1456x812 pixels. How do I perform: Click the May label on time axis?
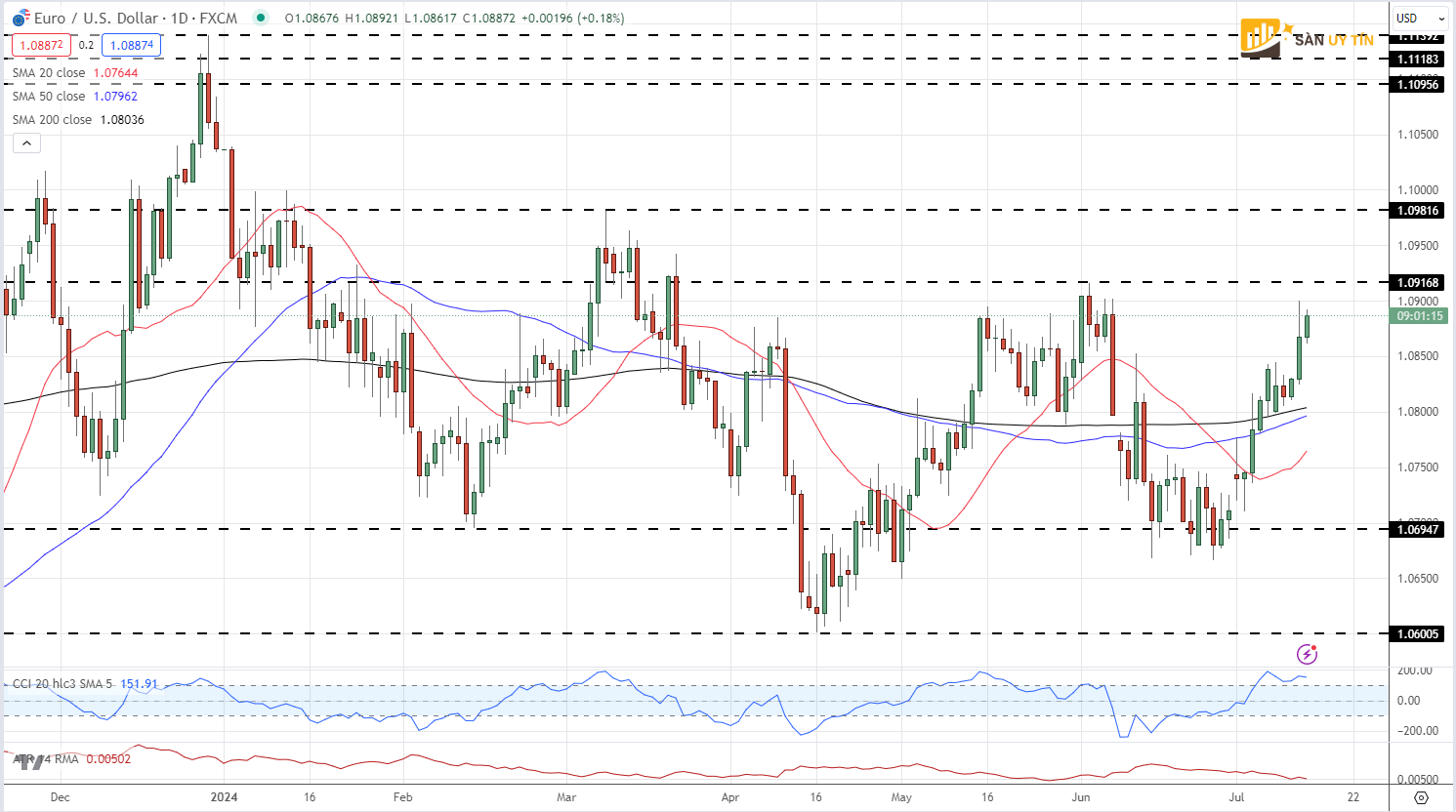pos(901,797)
